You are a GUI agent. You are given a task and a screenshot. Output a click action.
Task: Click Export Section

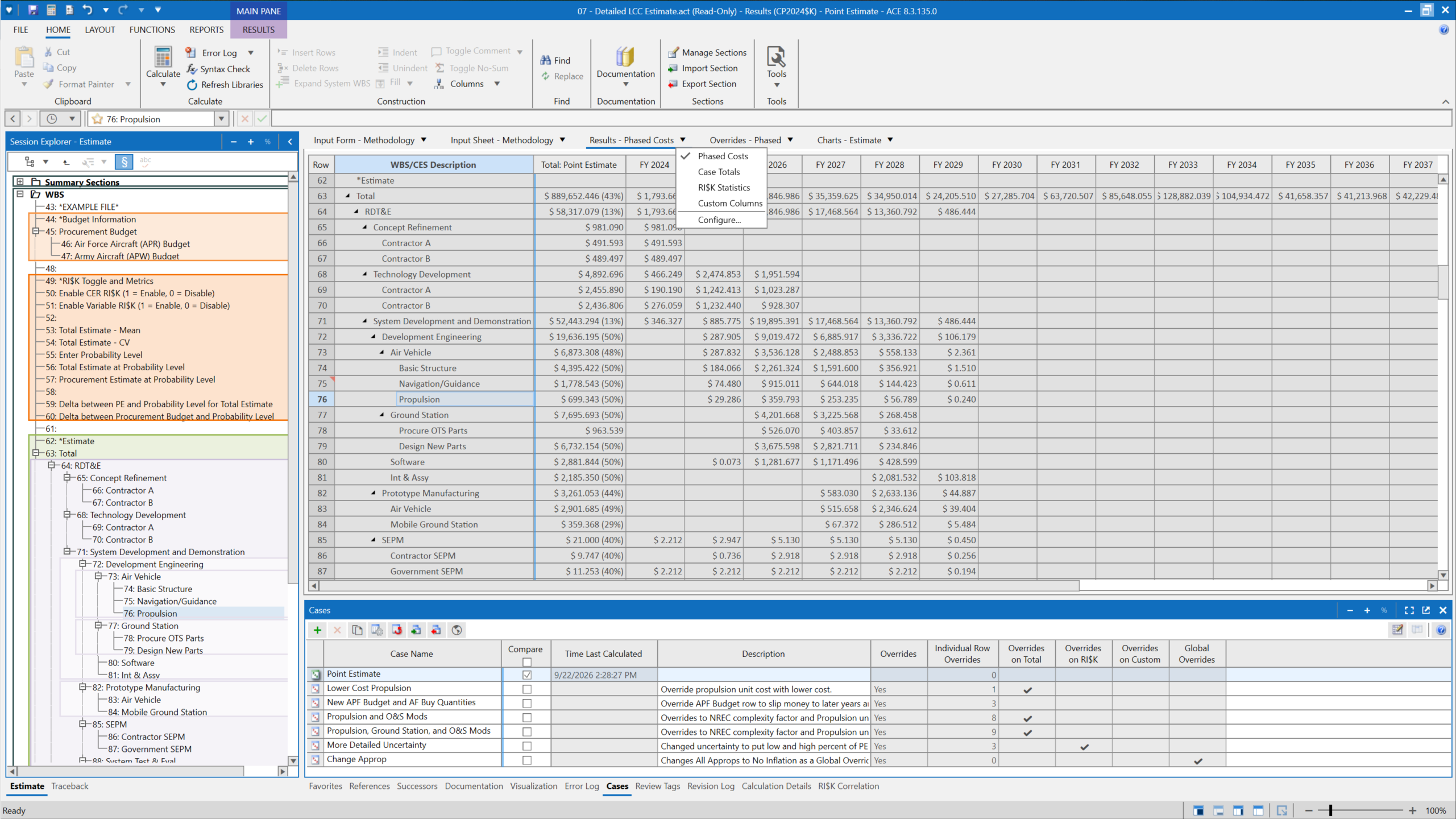click(x=702, y=84)
